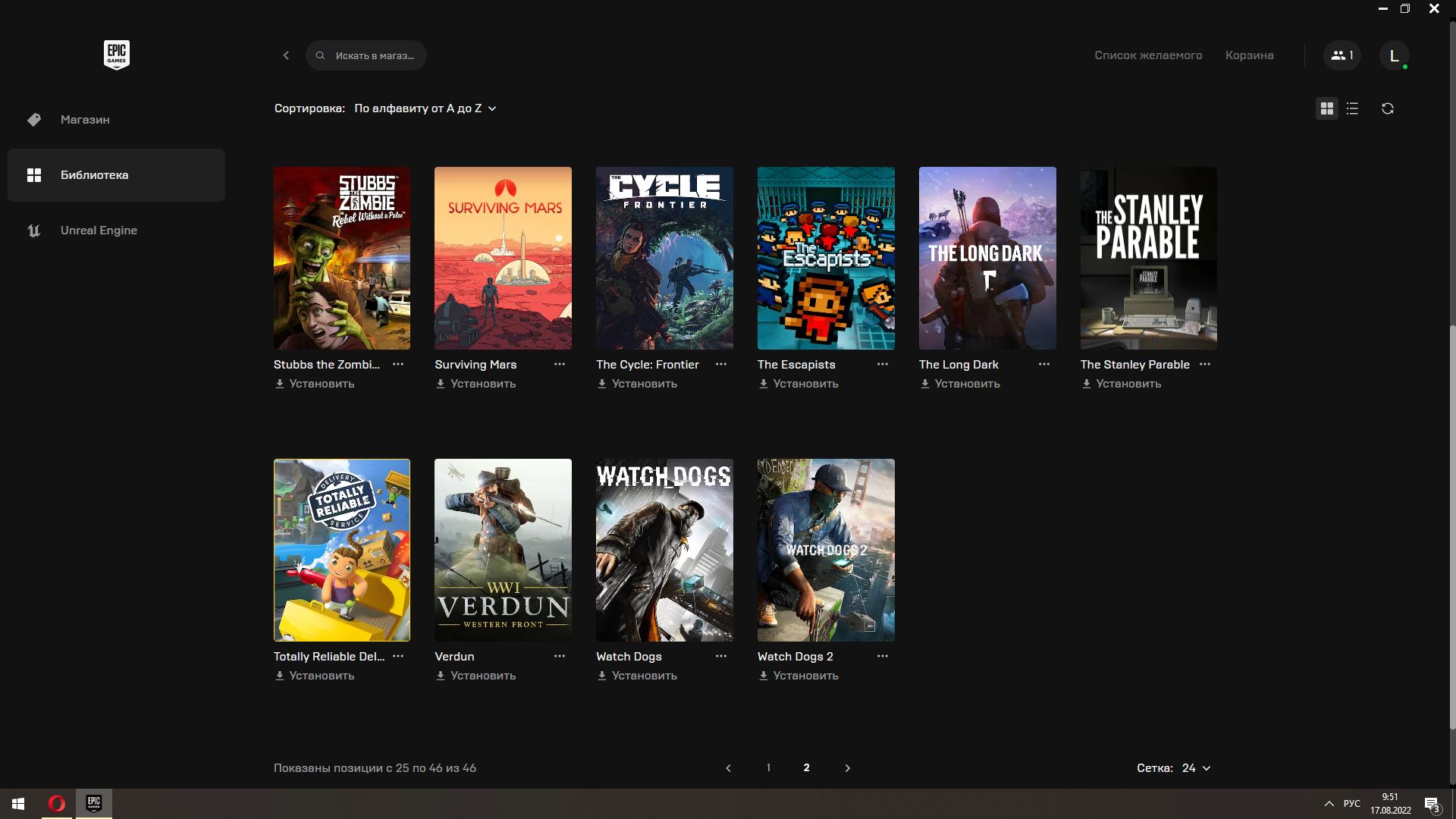This screenshot has height=819, width=1456.
Task: Open Totally Reliable Delivery cover art
Action: pyautogui.click(x=342, y=550)
